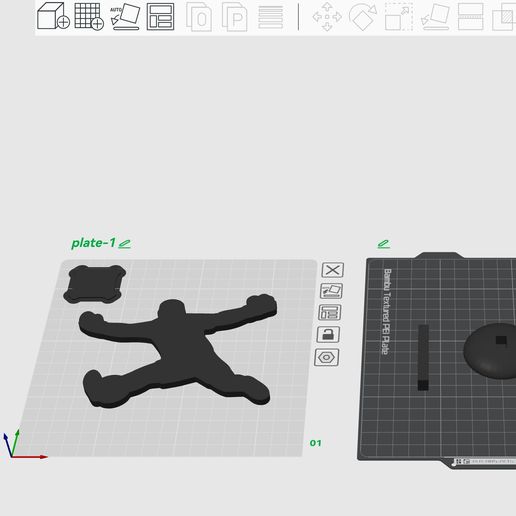This screenshot has height=516, width=516.
Task: Click the Bambu Textured PEI Plate label
Action: click(387, 311)
